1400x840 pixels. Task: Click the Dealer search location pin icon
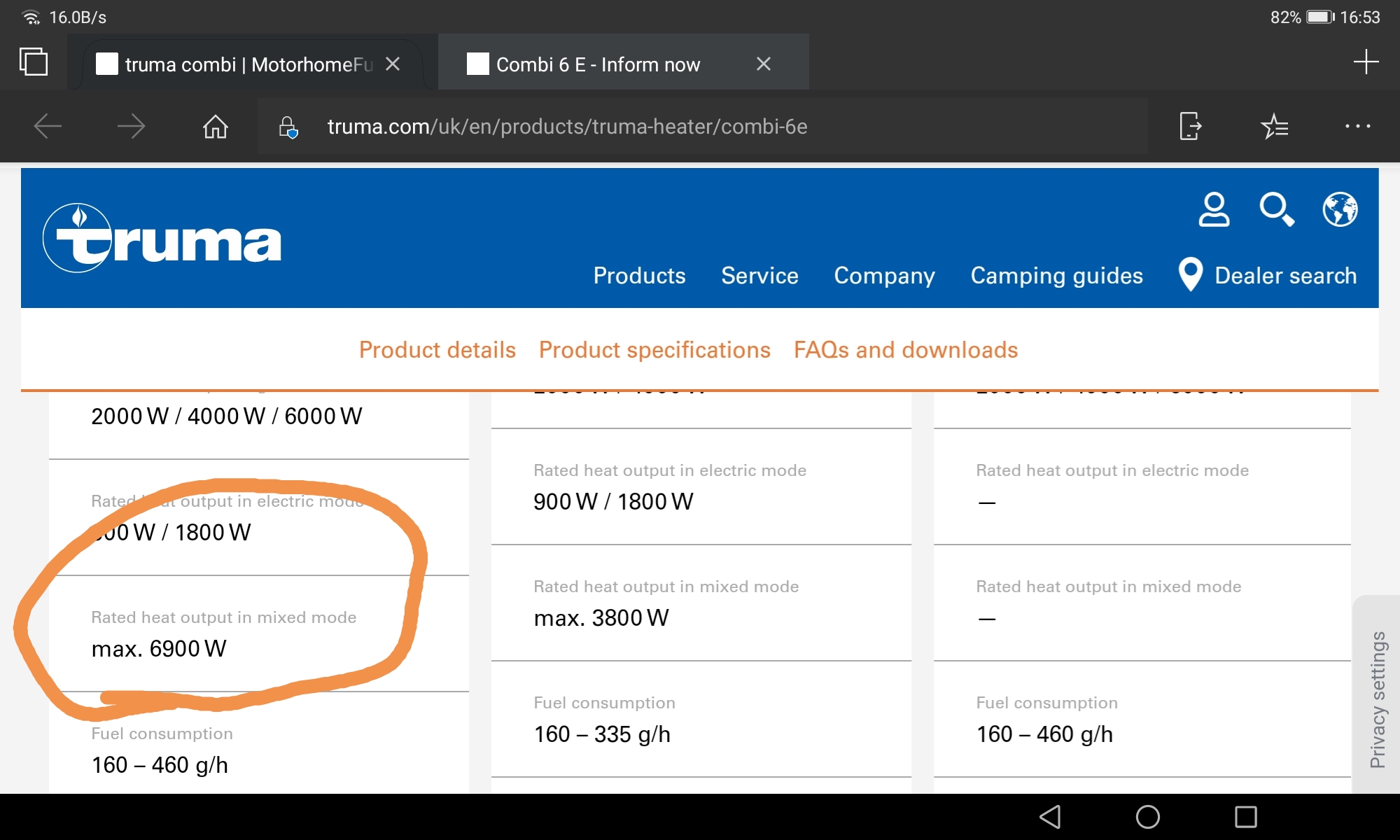pos(1190,274)
